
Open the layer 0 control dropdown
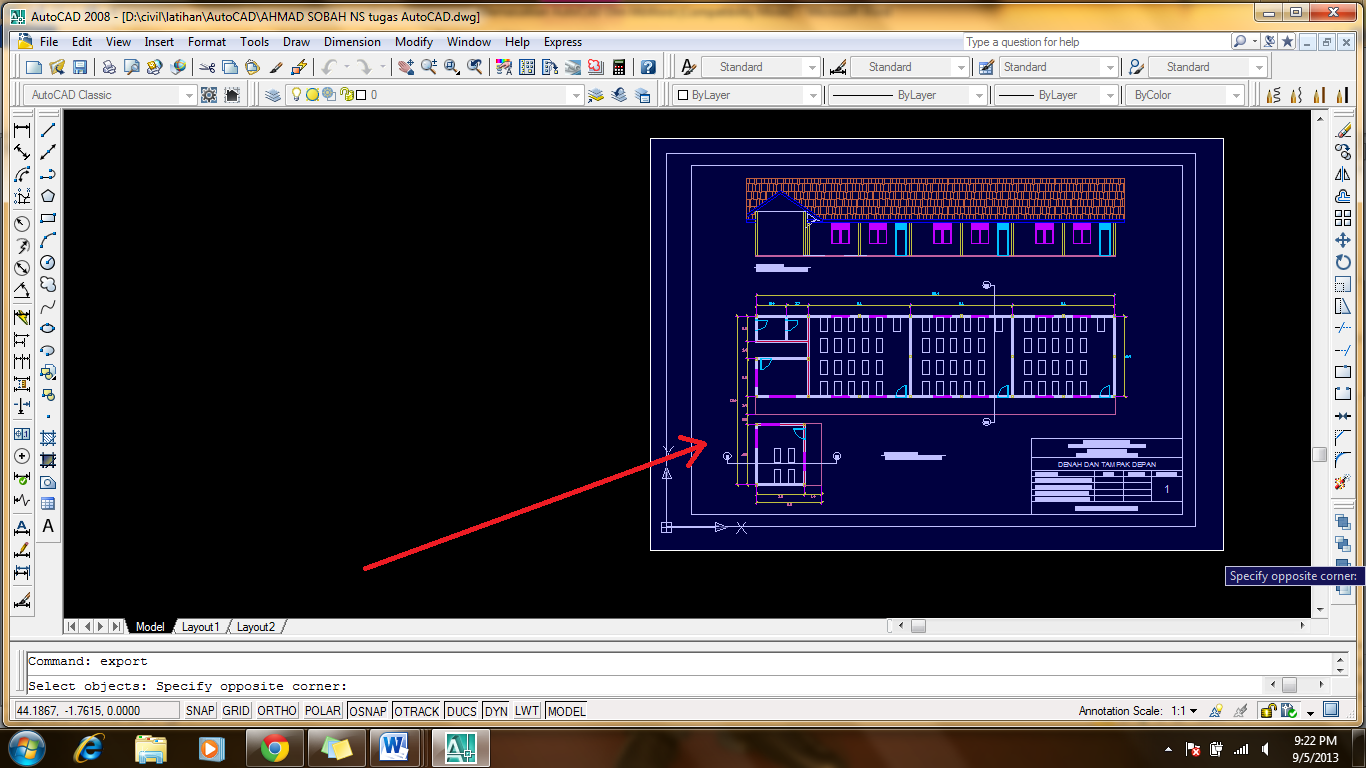coord(576,94)
